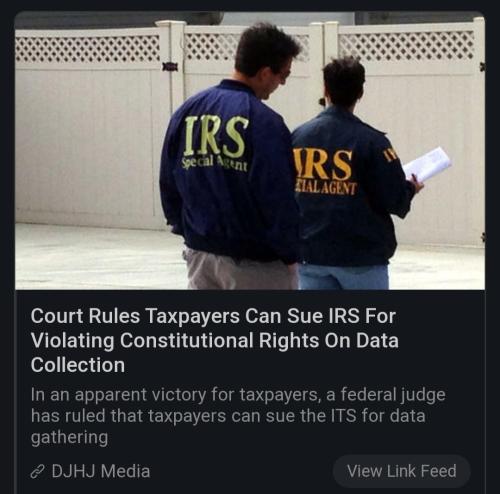Image resolution: width=500 pixels, height=494 pixels.
Task: Select the article description about federal judge
Action: (238, 416)
